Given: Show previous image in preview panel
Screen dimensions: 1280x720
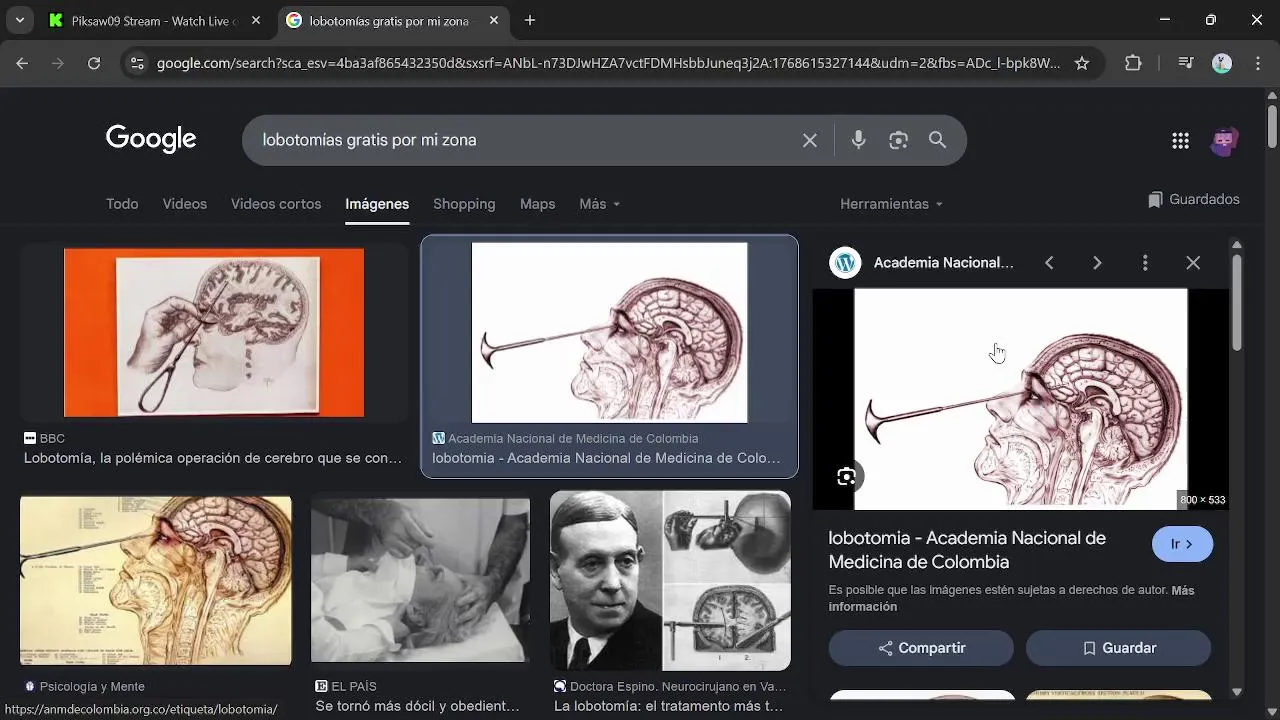Looking at the screenshot, I should click(1049, 263).
